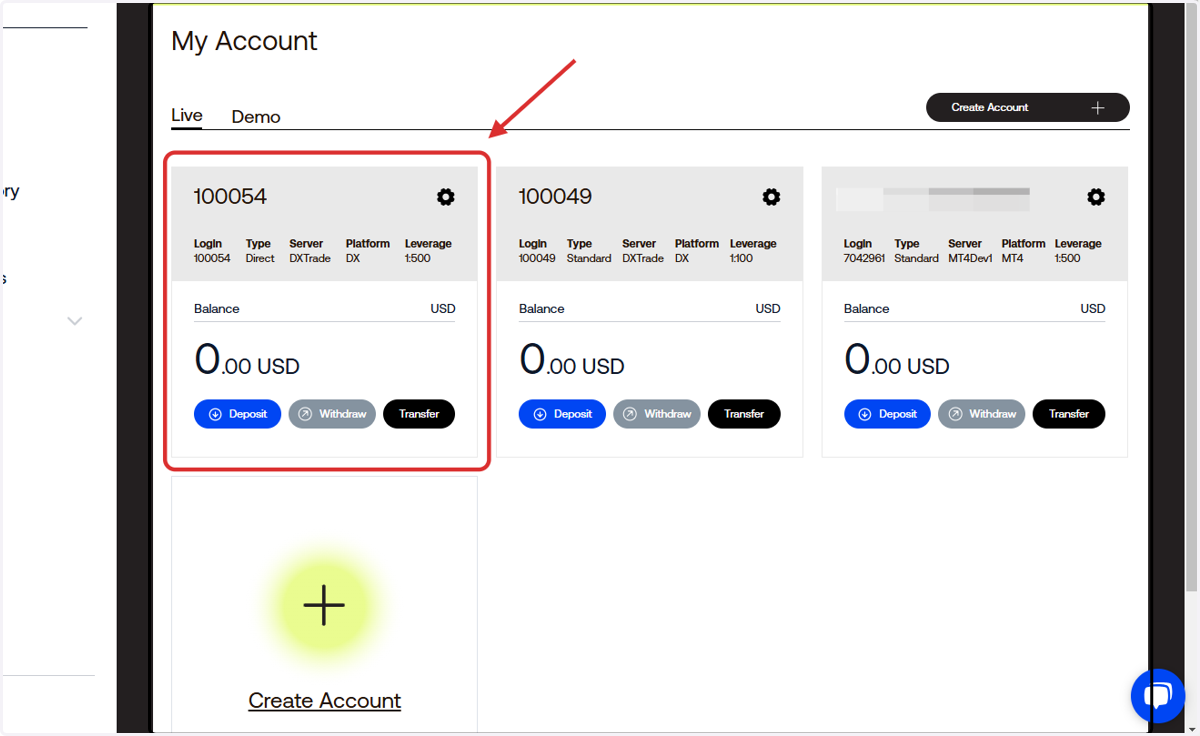
Task: Click the Direct type value on account 100054
Action: click(260, 258)
